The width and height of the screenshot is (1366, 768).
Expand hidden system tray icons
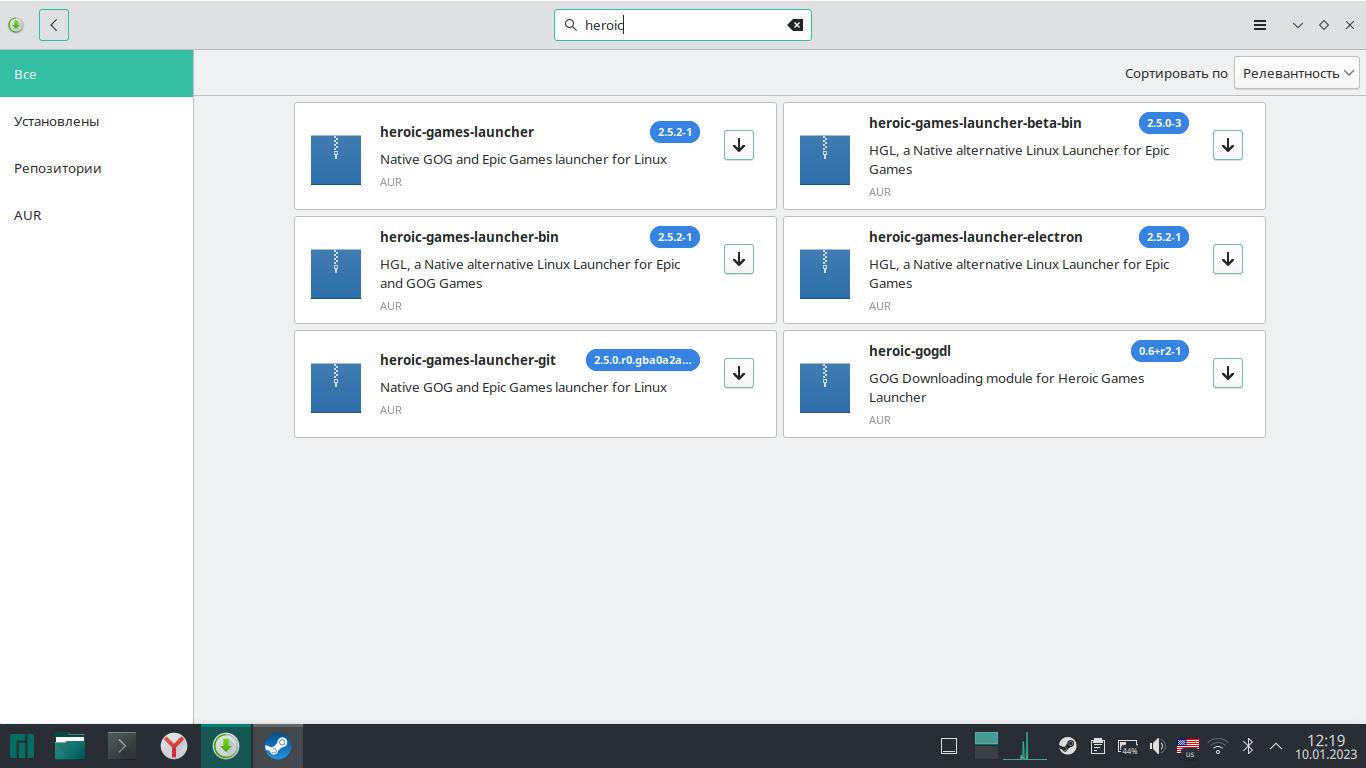pyautogui.click(x=1276, y=746)
